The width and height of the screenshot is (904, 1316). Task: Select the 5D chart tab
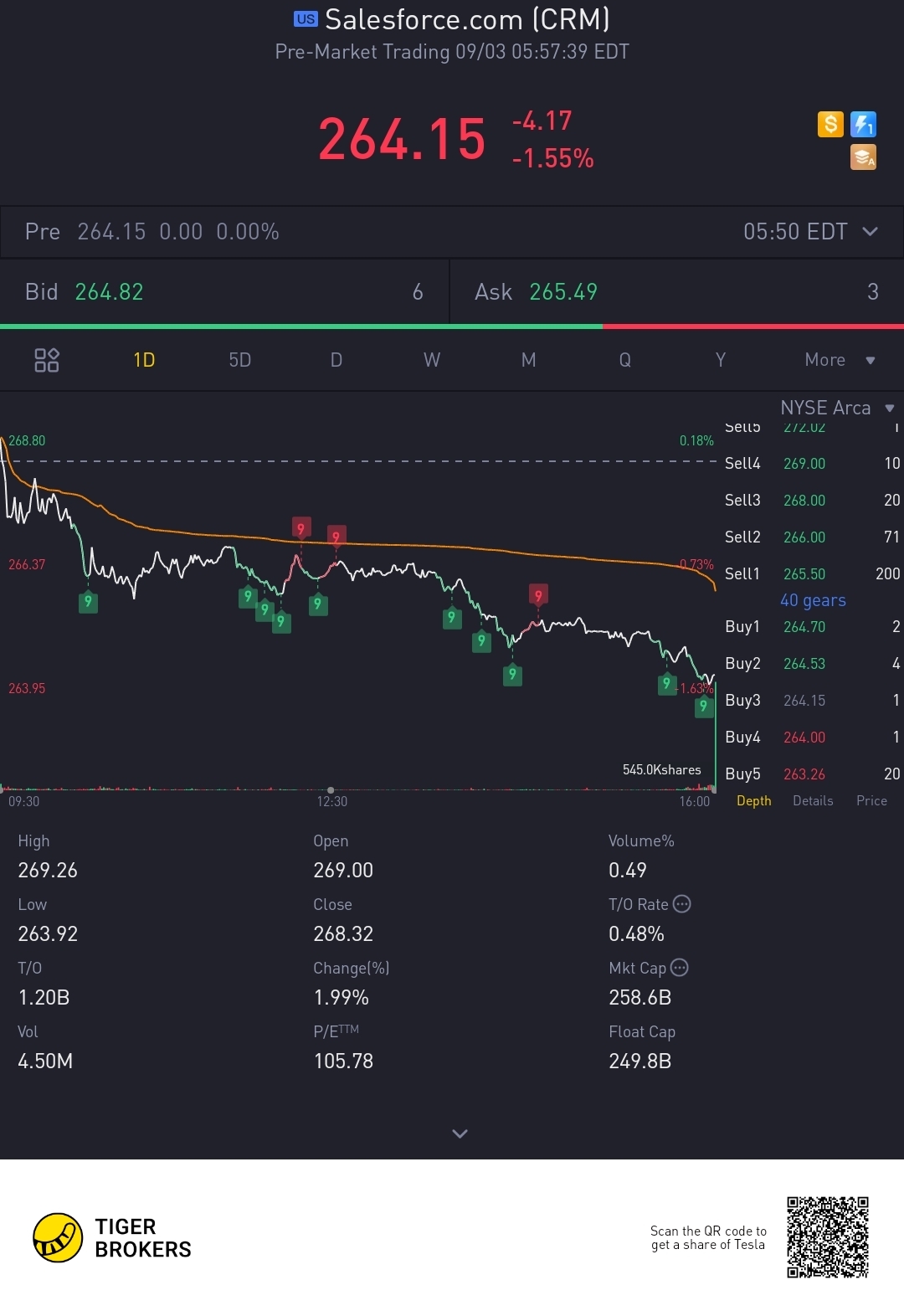pyautogui.click(x=240, y=360)
